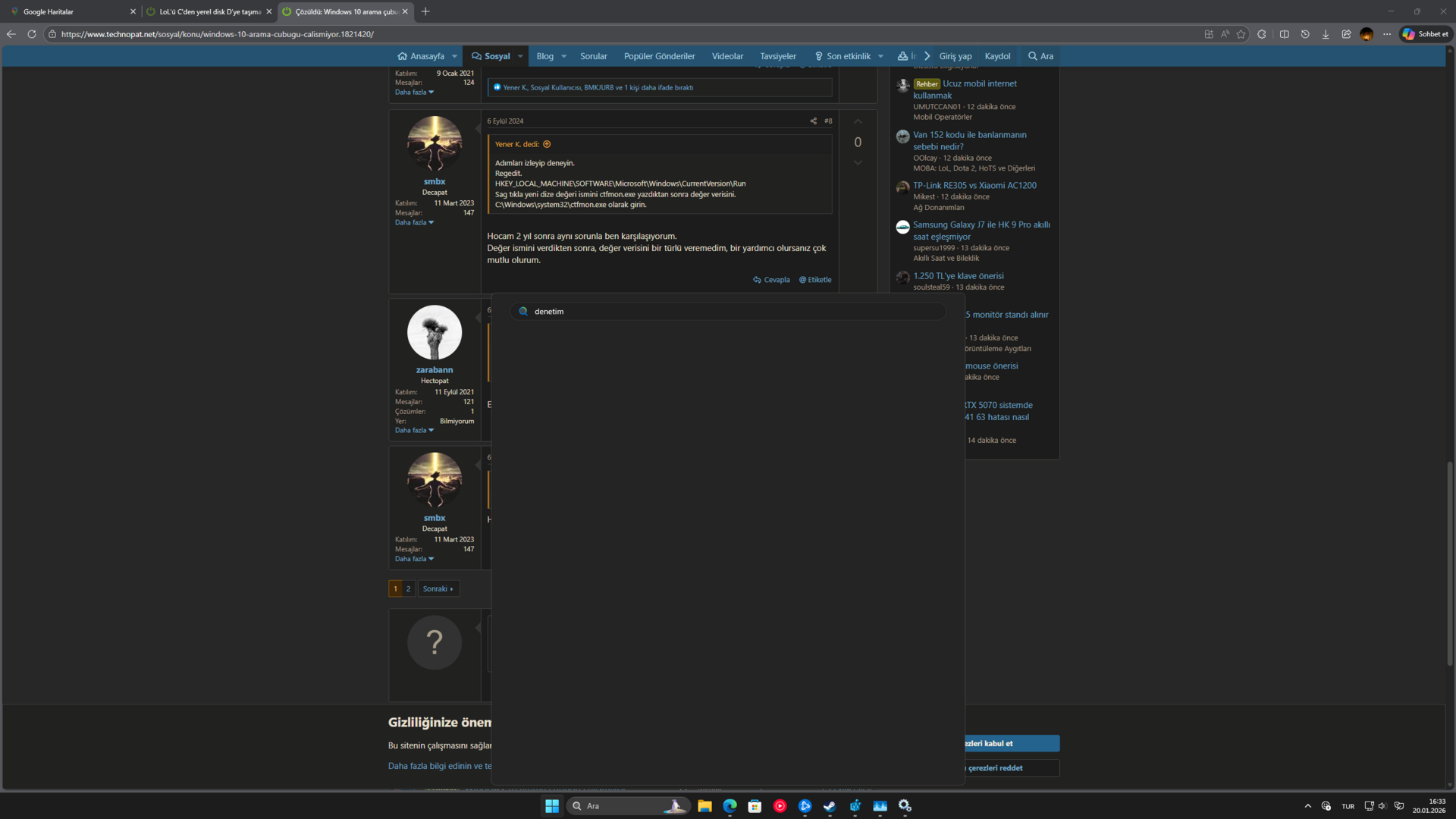Expand 'Daha fazla' under zarabann's profile
Screen dimensions: 1456x819
coord(414,430)
